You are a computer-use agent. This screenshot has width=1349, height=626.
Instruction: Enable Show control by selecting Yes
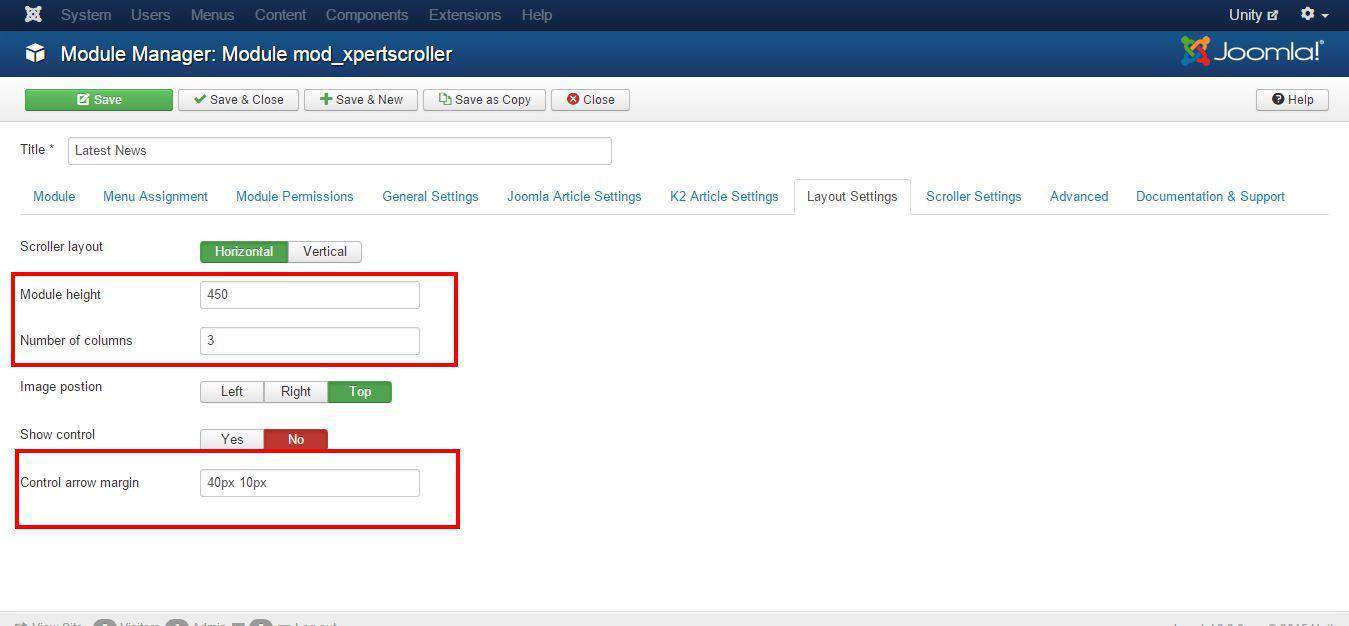[x=232, y=440]
